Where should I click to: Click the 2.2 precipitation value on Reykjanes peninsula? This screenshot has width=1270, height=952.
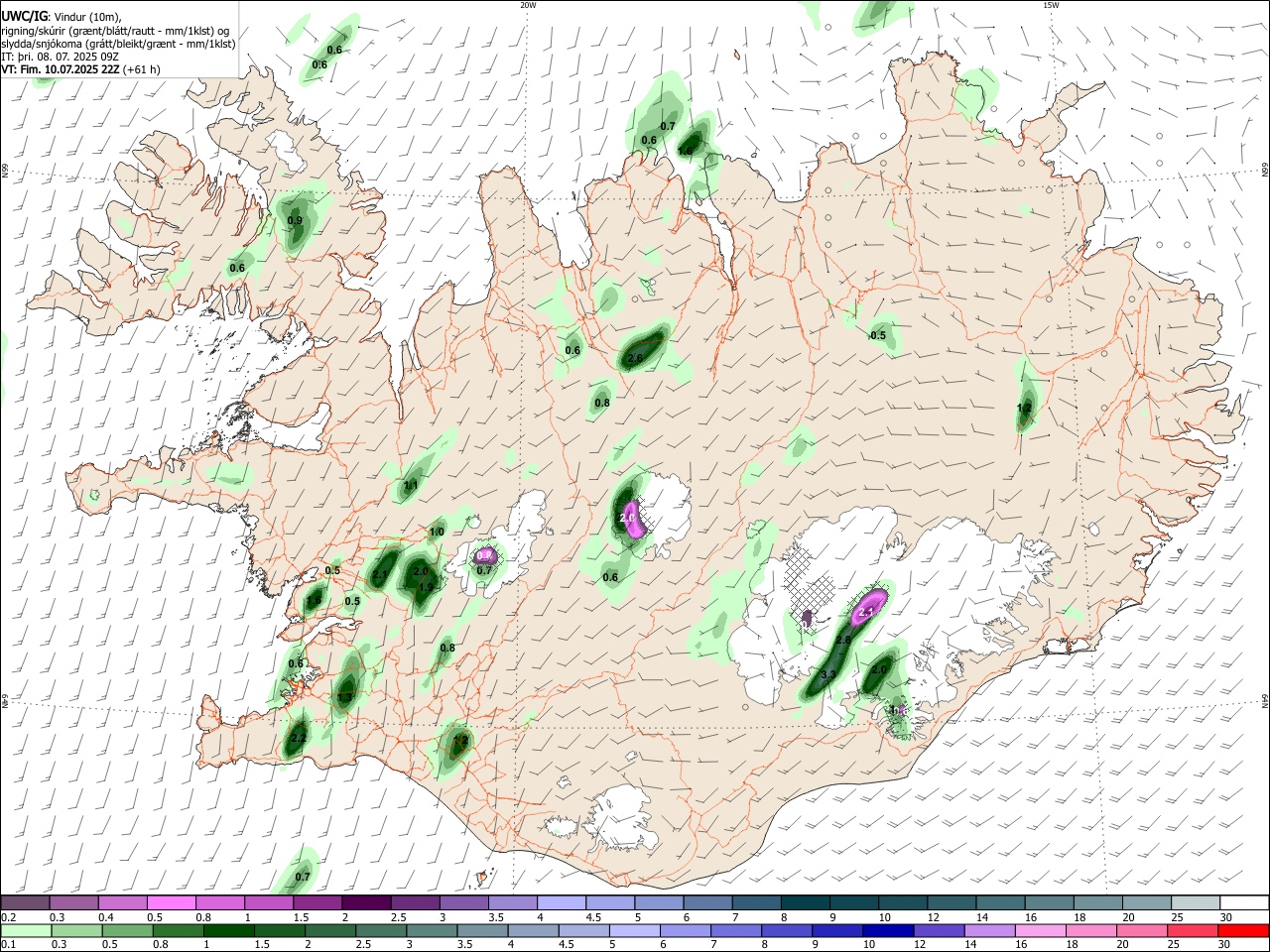(x=299, y=739)
